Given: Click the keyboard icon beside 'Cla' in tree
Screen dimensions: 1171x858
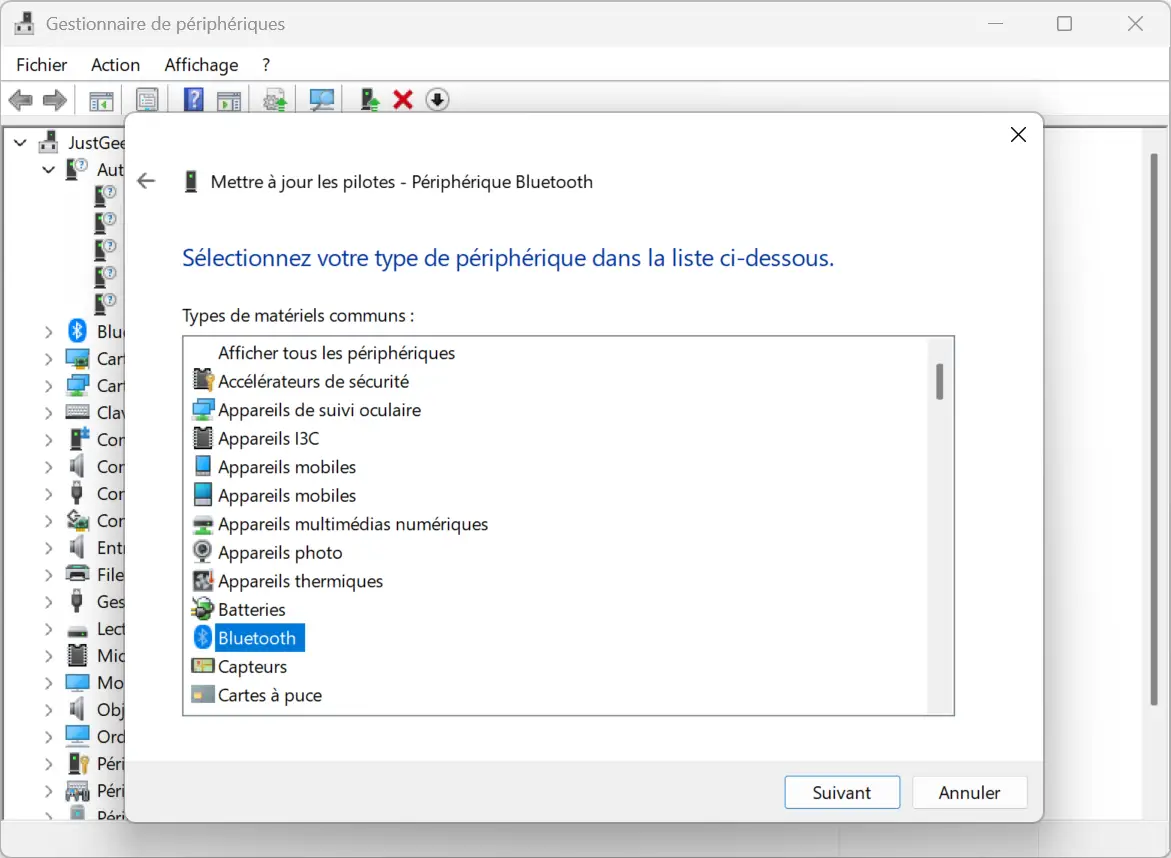Looking at the screenshot, I should click(x=78, y=412).
